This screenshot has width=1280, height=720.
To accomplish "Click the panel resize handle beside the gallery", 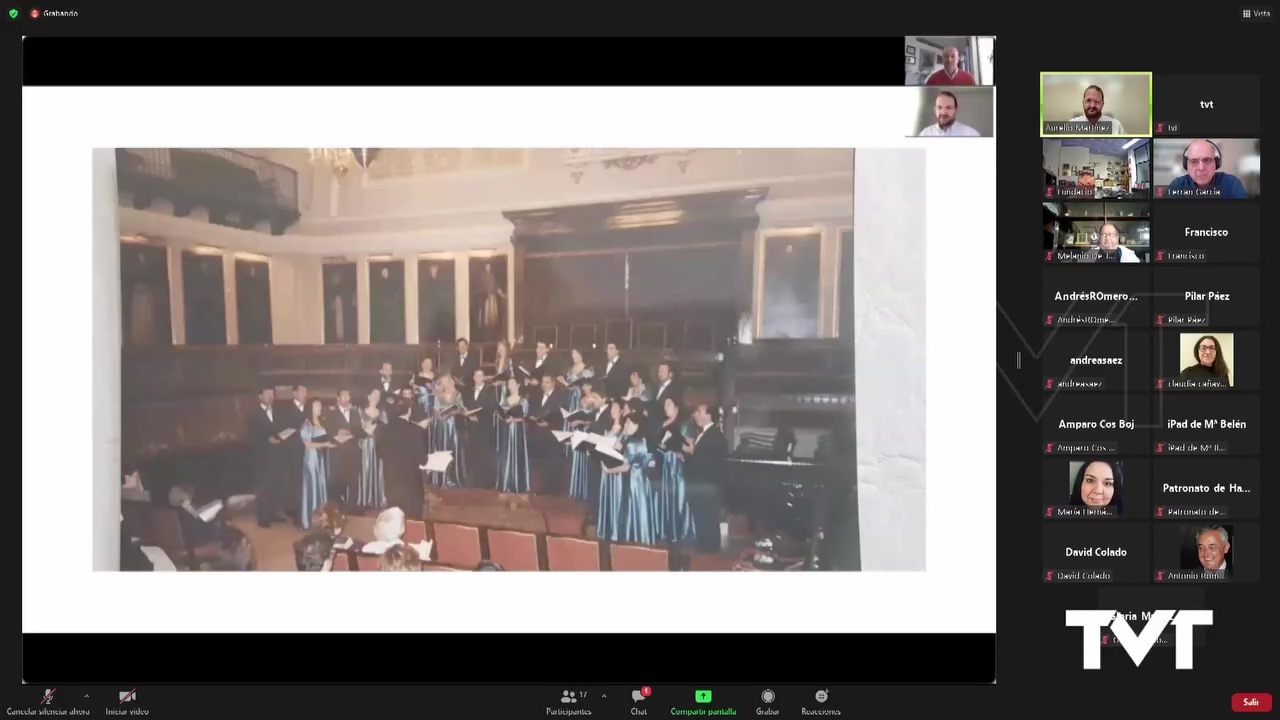I will point(1018,360).
